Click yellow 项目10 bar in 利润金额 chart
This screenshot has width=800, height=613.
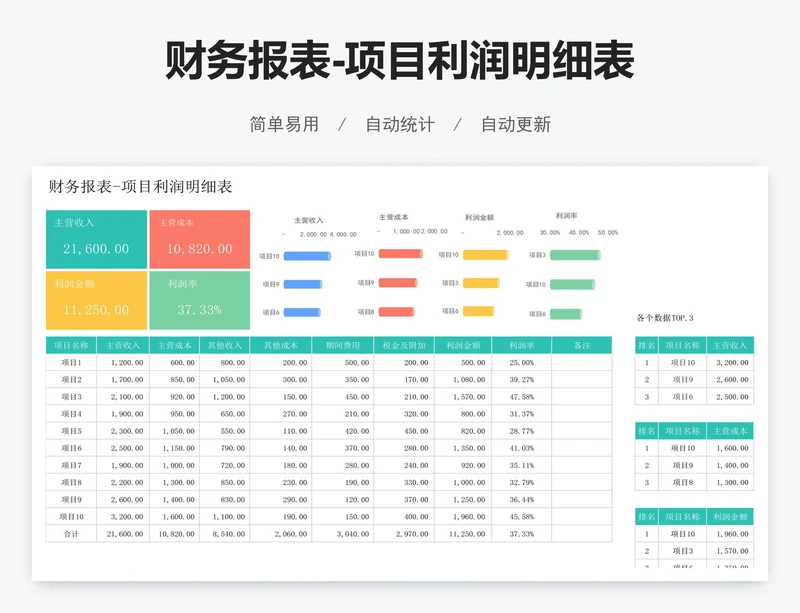tap(486, 255)
